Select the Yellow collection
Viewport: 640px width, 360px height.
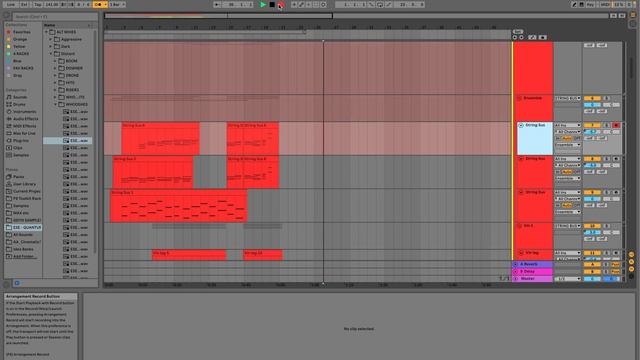tap(19, 47)
